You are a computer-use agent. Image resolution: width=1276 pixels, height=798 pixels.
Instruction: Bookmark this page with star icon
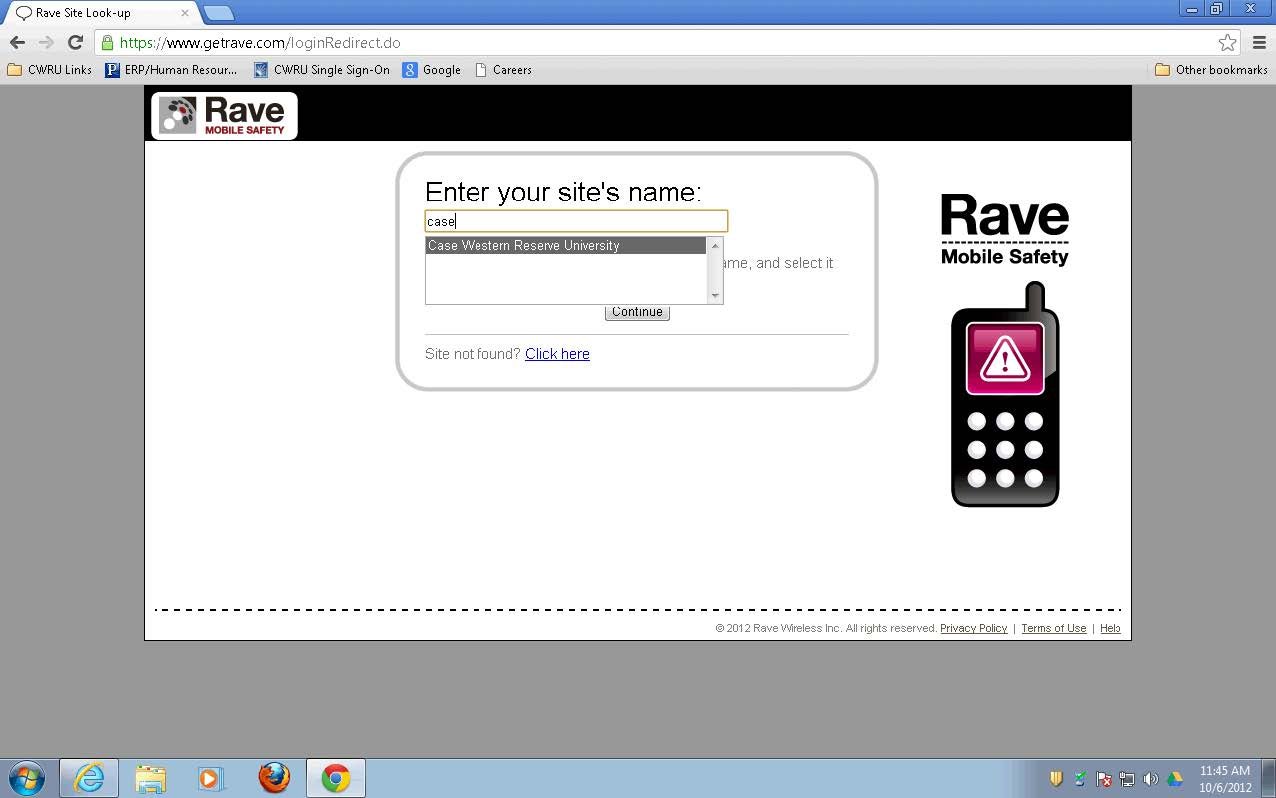pos(1227,43)
